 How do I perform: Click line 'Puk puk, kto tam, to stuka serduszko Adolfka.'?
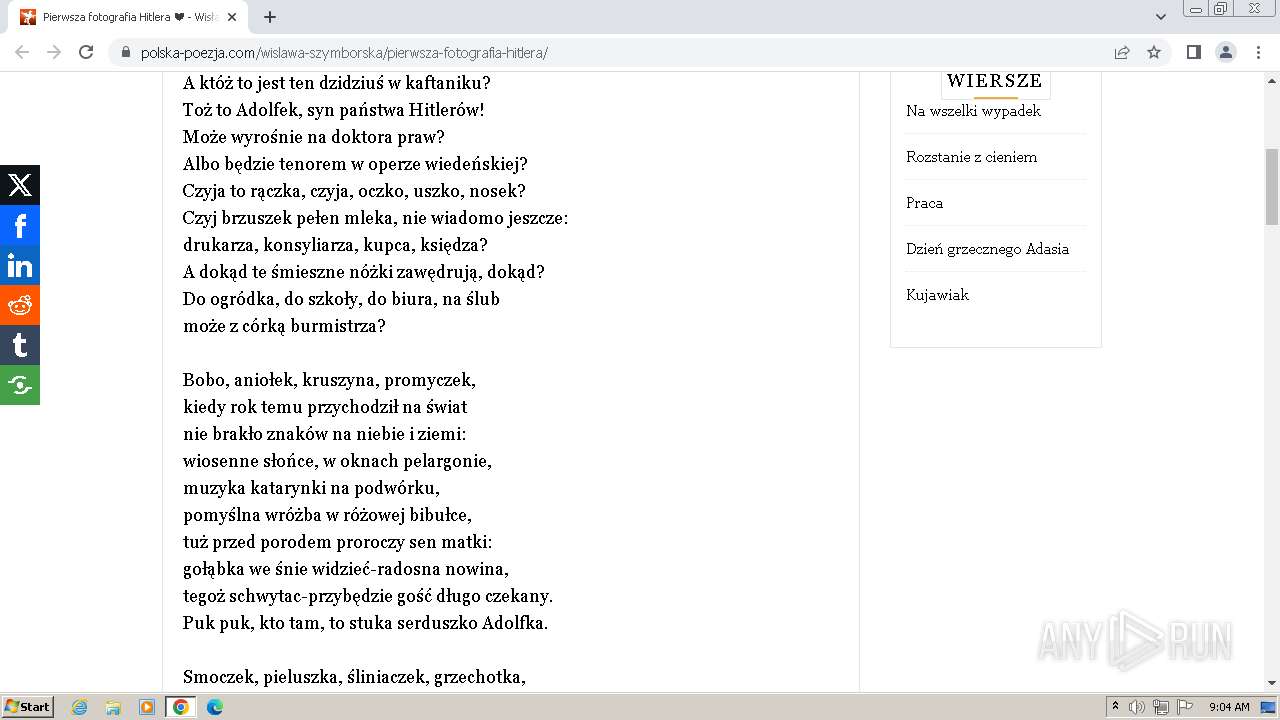366,623
